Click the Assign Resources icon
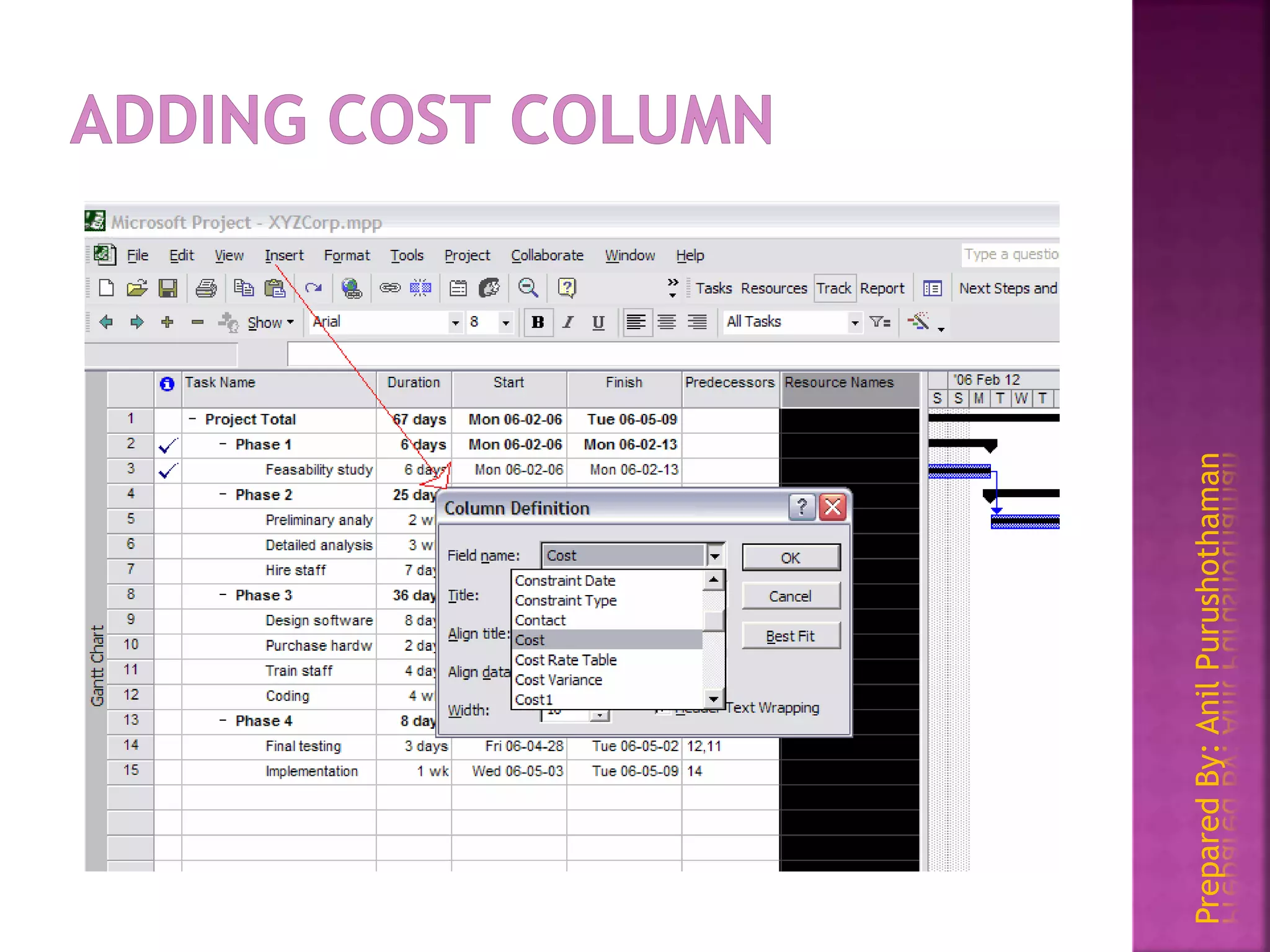 click(x=489, y=288)
